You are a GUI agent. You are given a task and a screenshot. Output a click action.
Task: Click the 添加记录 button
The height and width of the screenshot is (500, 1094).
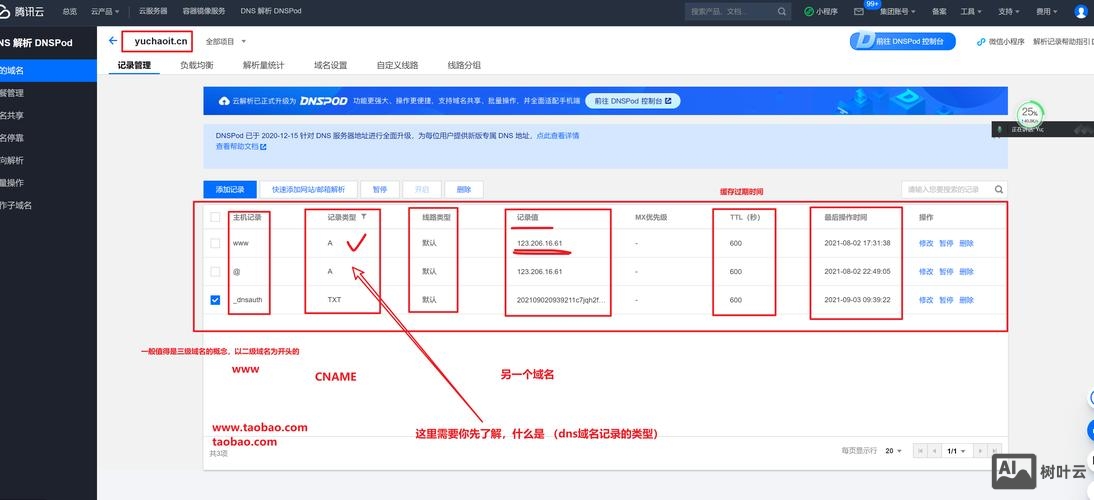point(230,189)
